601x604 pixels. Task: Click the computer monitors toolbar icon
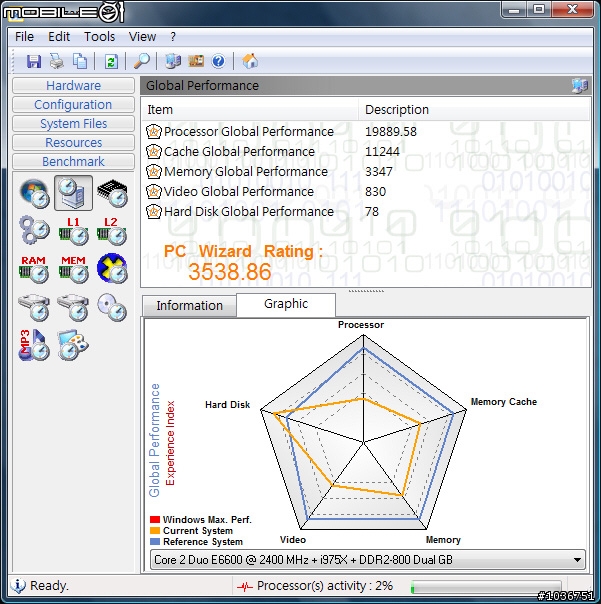pos(173,61)
